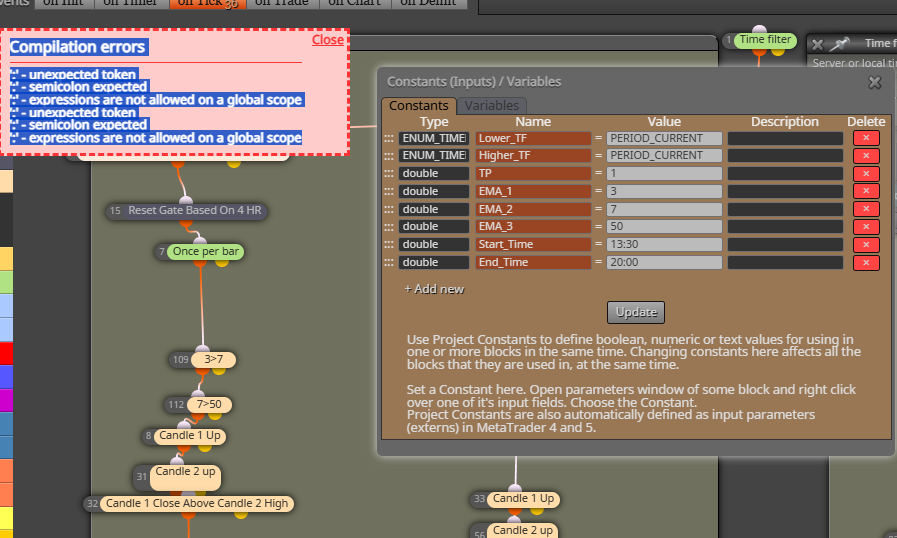
Task: Select the Time filter block
Action: pyautogui.click(x=765, y=39)
